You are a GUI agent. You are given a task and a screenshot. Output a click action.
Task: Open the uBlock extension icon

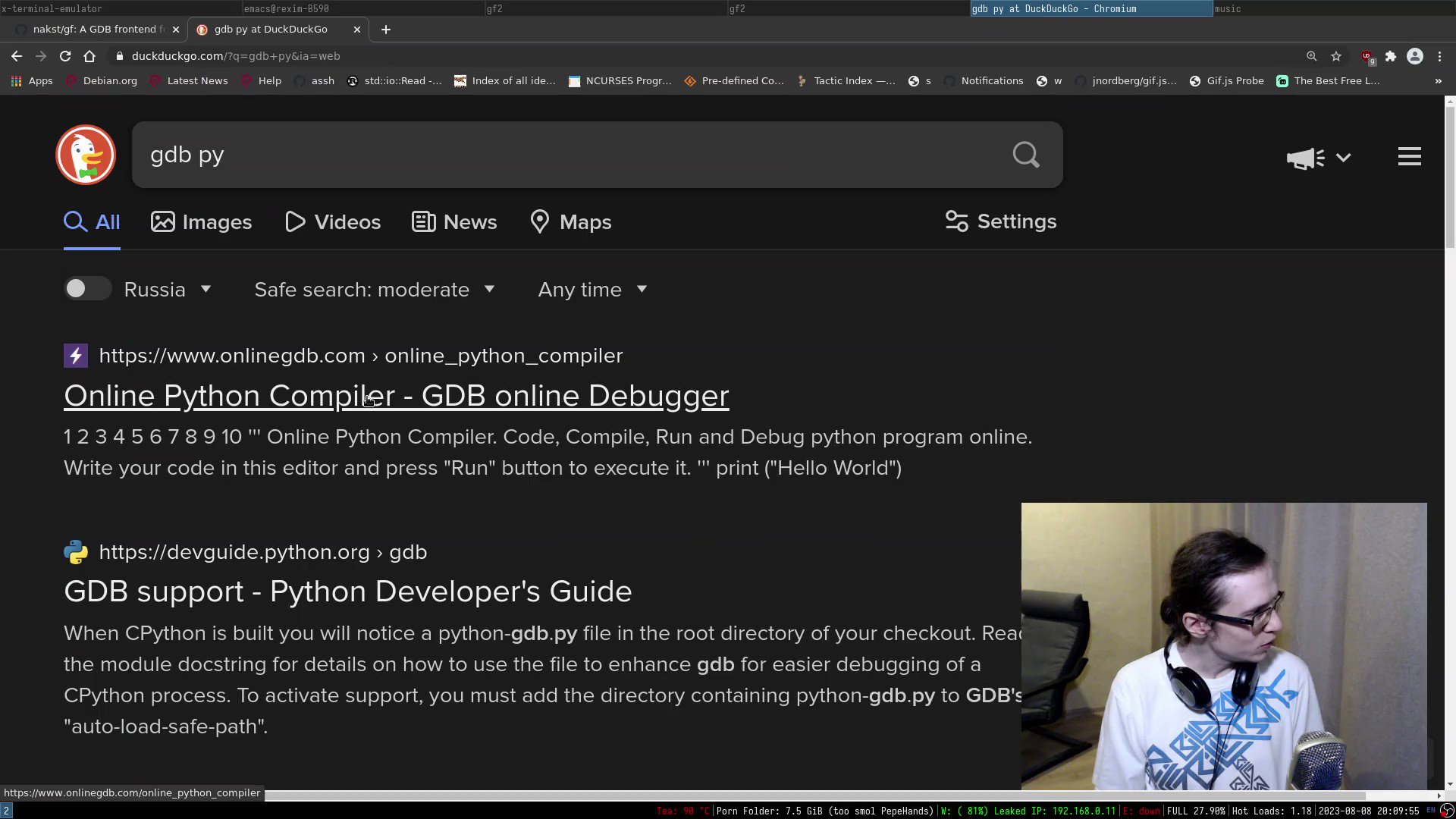pos(1367,57)
